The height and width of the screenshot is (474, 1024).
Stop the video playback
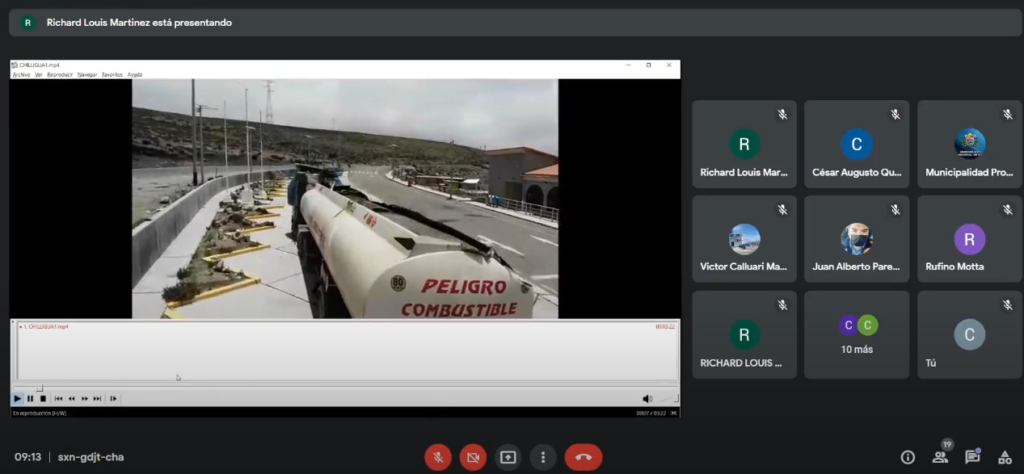pos(43,398)
